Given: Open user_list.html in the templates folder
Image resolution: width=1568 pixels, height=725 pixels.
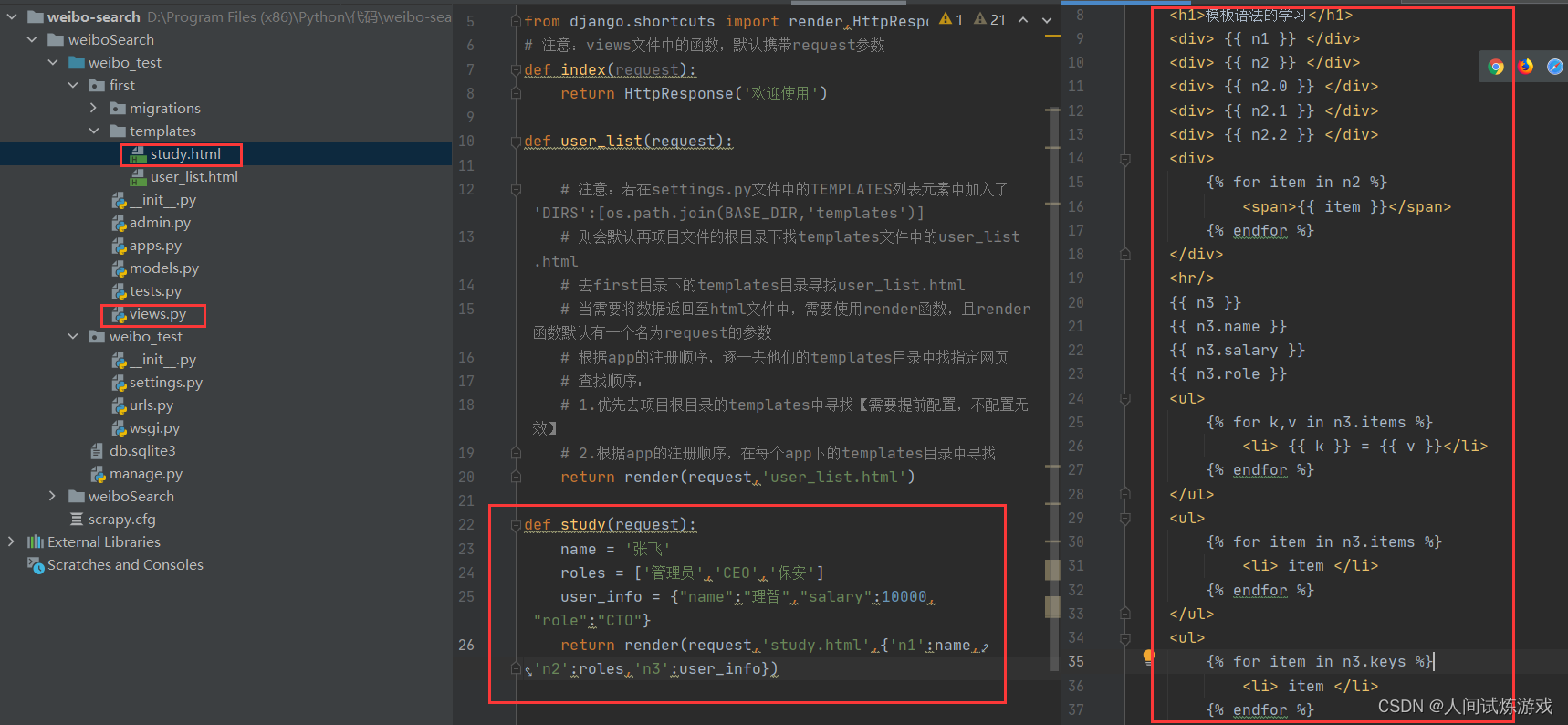Looking at the screenshot, I should tap(193, 177).
